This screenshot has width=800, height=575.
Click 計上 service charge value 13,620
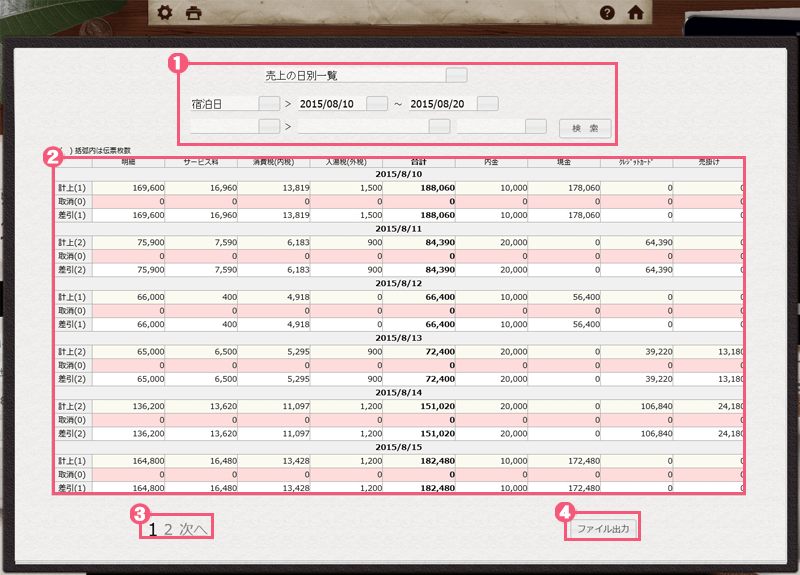click(223, 406)
